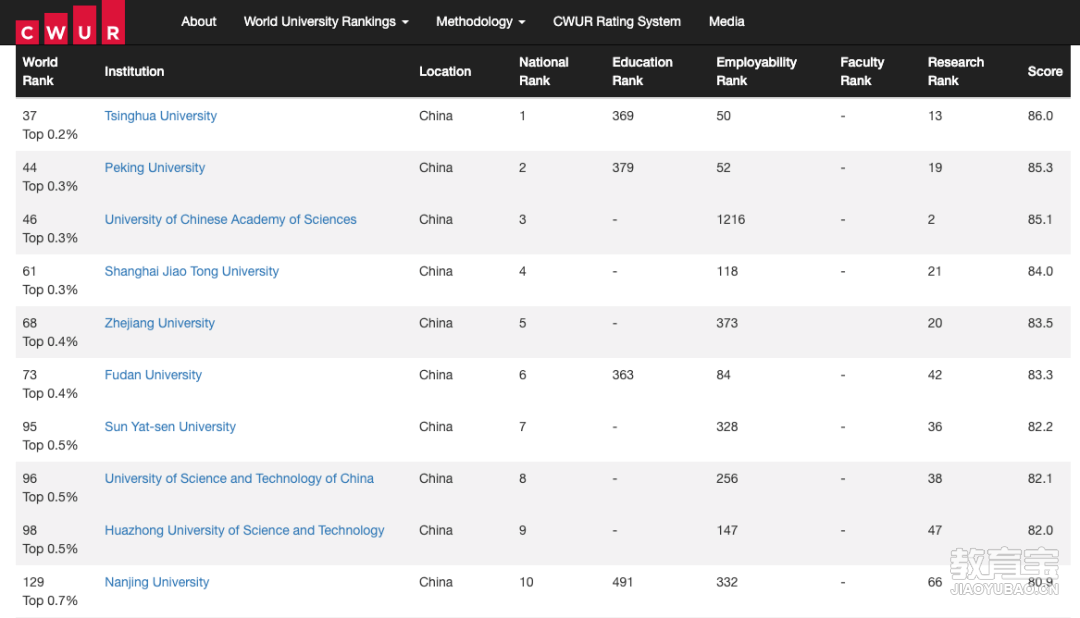Select Zhejiang's score 83.5
Viewport: 1080px width, 618px height.
[1040, 323]
